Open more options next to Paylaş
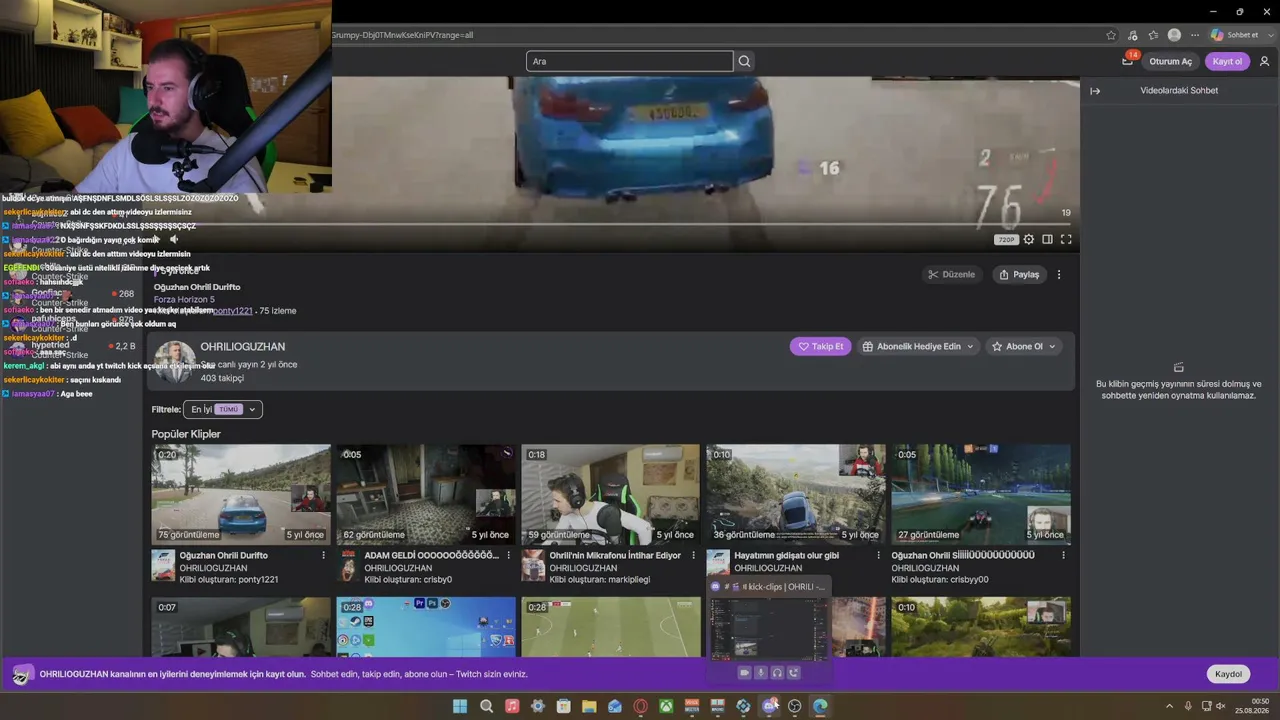 click(x=1059, y=275)
